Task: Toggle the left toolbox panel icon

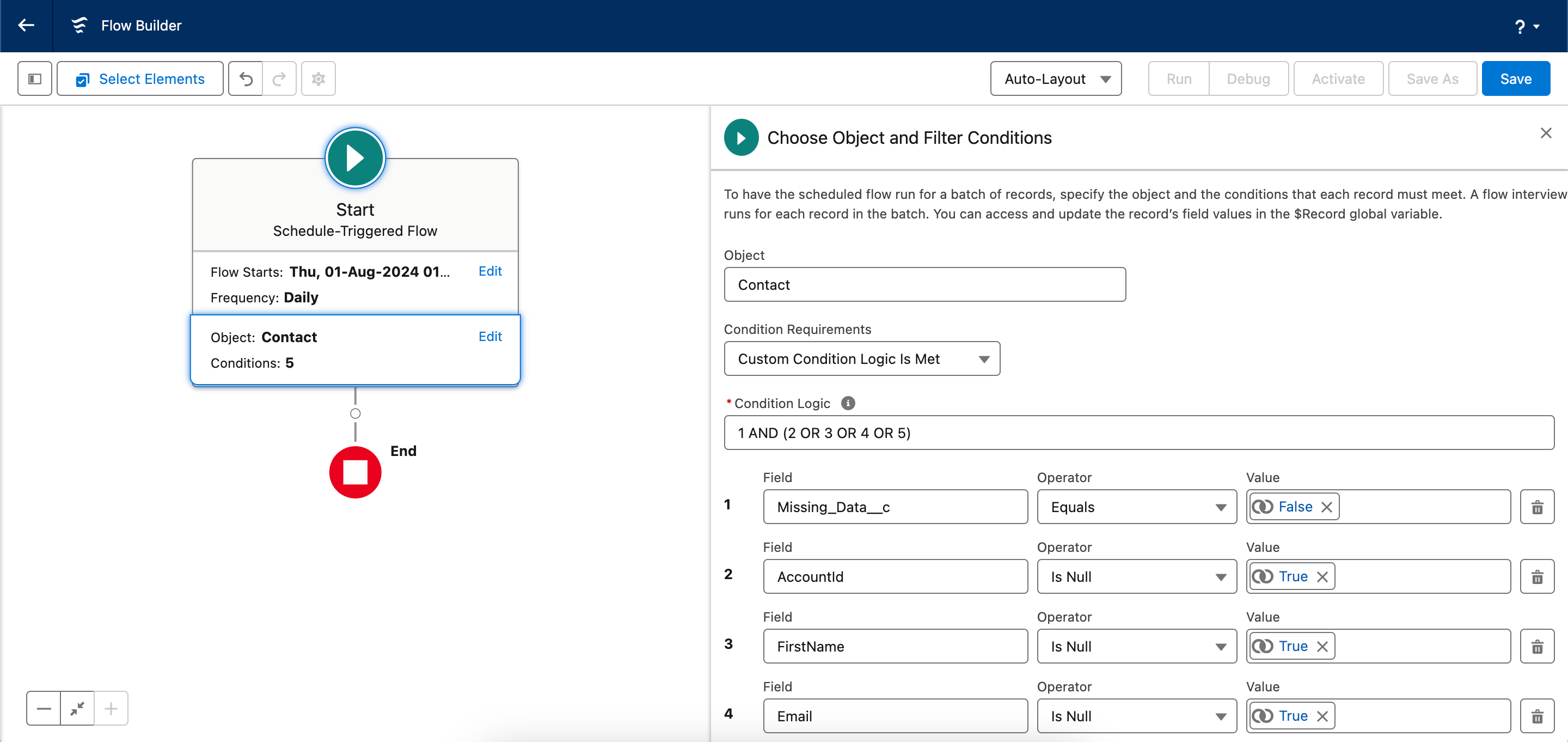Action: (x=35, y=78)
